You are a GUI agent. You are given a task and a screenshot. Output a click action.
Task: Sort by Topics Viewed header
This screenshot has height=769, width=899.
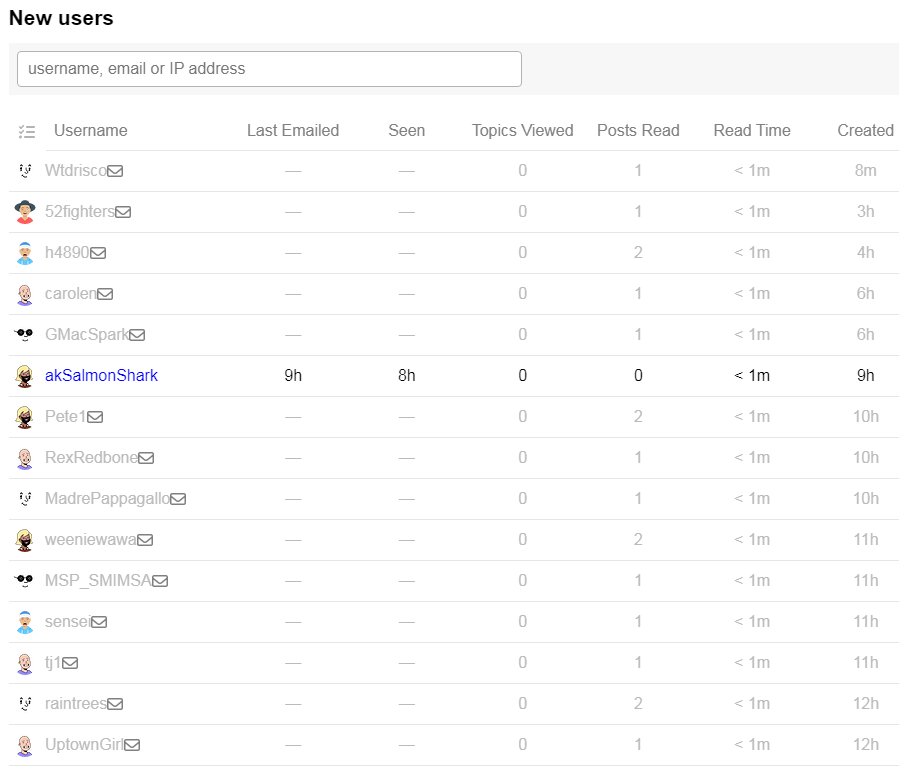(x=522, y=130)
